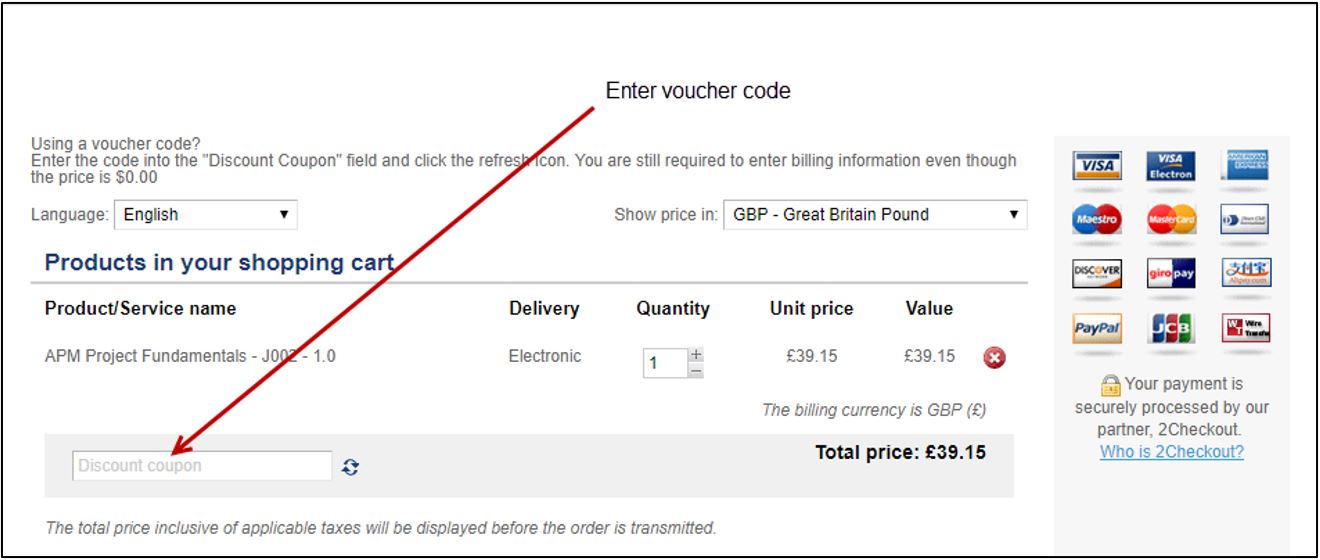Open the Who is 2Checkout? link
The width and height of the screenshot is (1320, 560).
[1171, 452]
